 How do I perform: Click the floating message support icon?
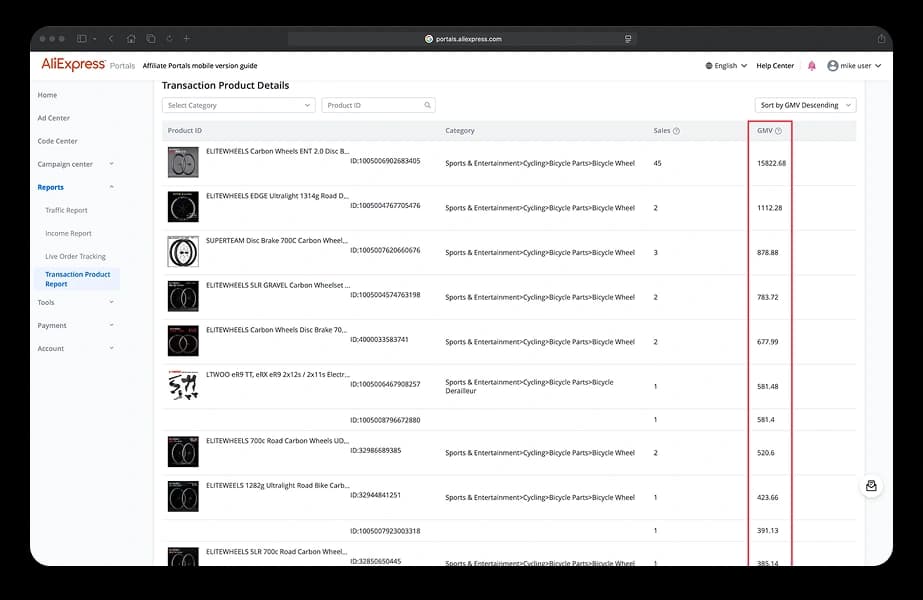tap(871, 486)
